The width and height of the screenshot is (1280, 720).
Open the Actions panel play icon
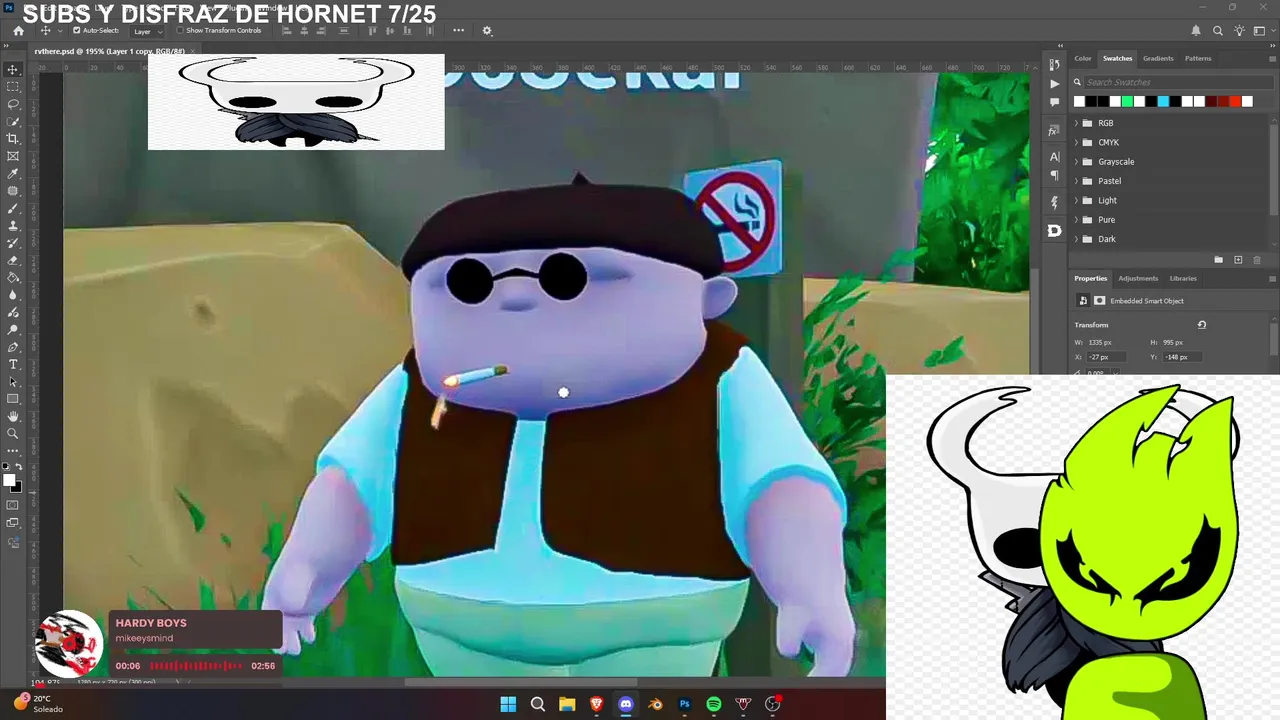coord(1054,84)
